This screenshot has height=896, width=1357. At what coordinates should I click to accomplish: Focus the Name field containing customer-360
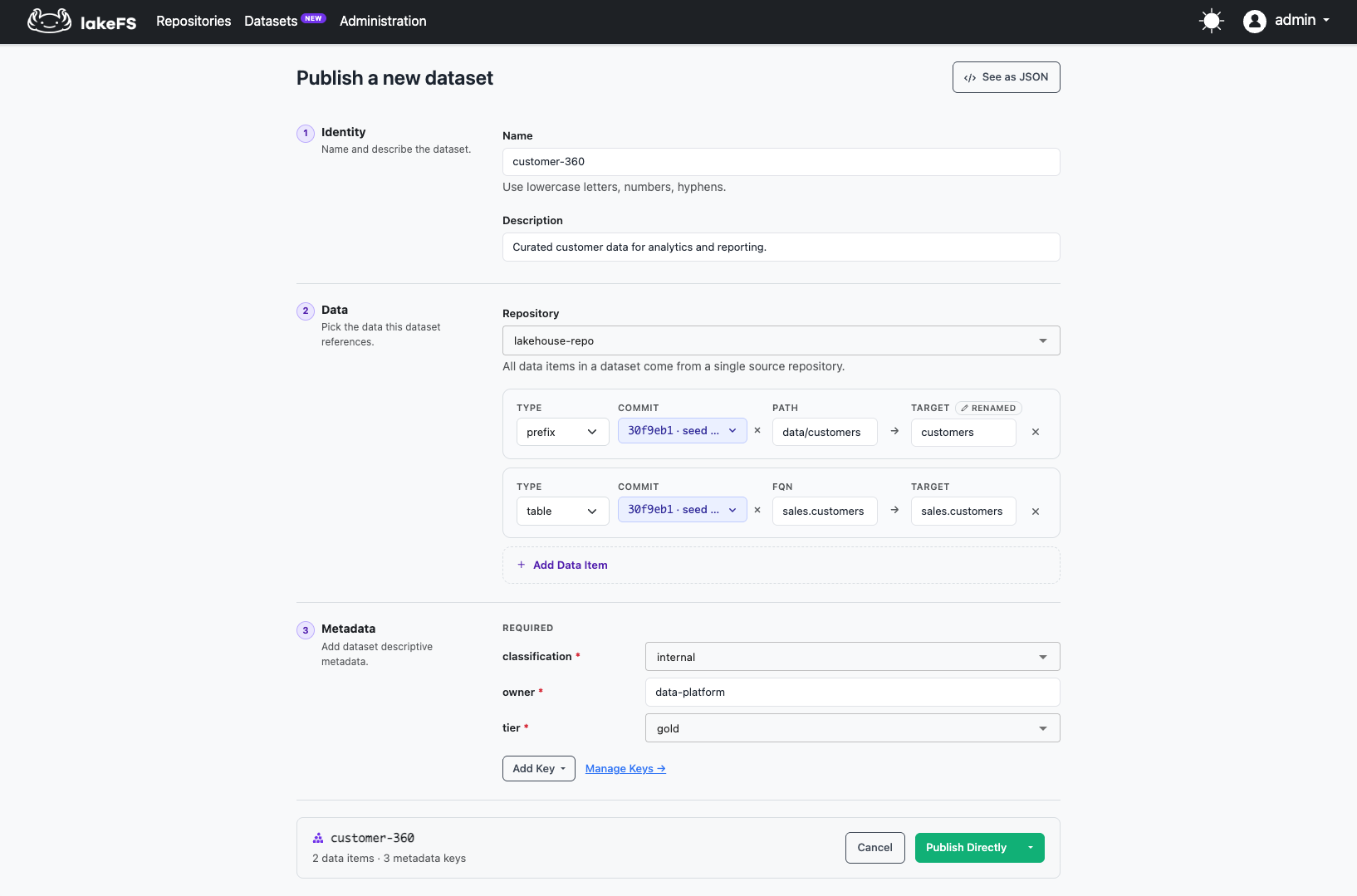point(781,162)
